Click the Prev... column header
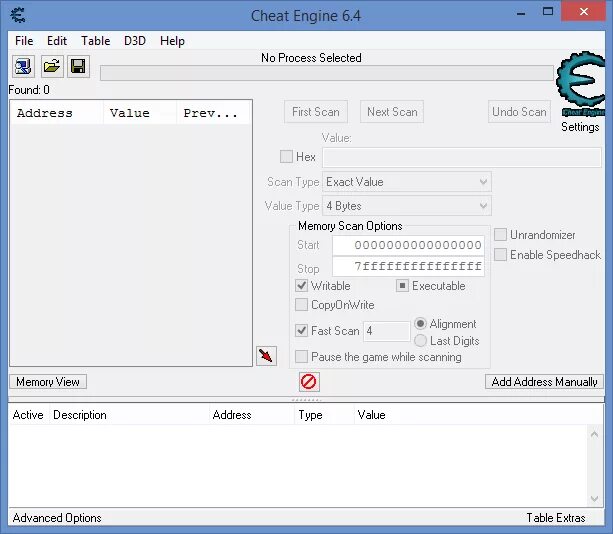 click(x=213, y=113)
